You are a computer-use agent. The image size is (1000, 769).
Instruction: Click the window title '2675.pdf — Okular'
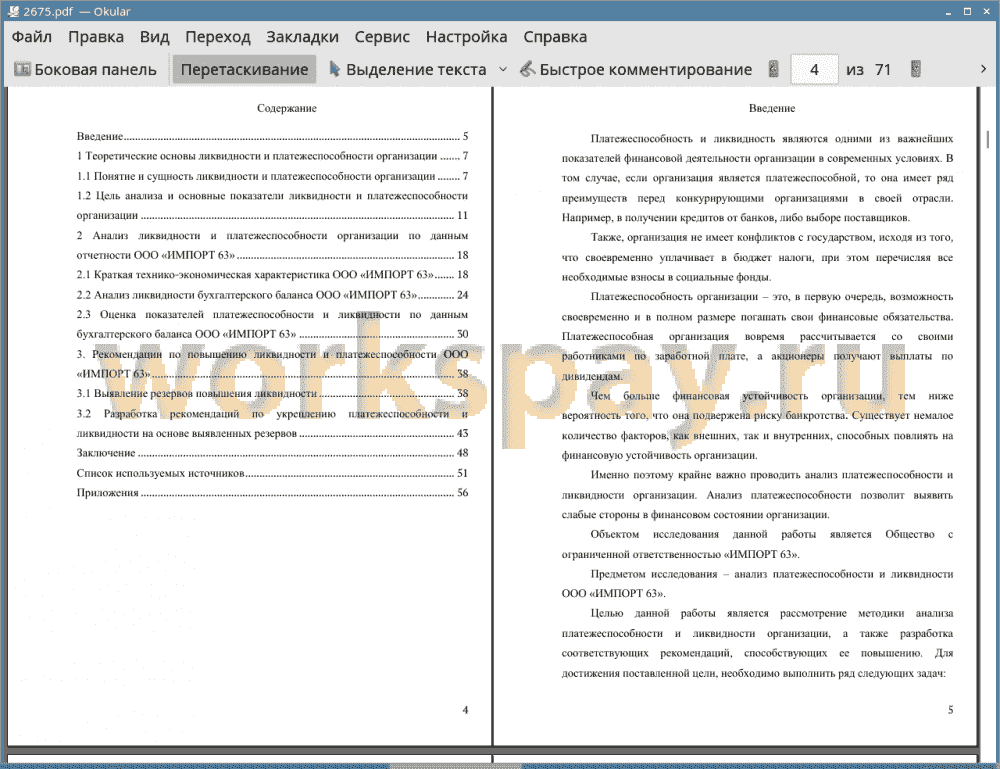[x=77, y=11]
